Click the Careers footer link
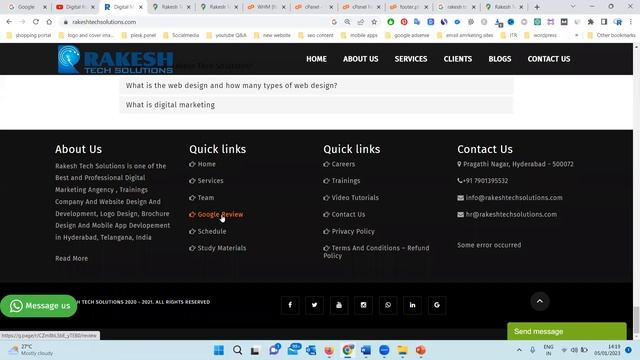The height and width of the screenshot is (360, 640). pyautogui.click(x=339, y=164)
